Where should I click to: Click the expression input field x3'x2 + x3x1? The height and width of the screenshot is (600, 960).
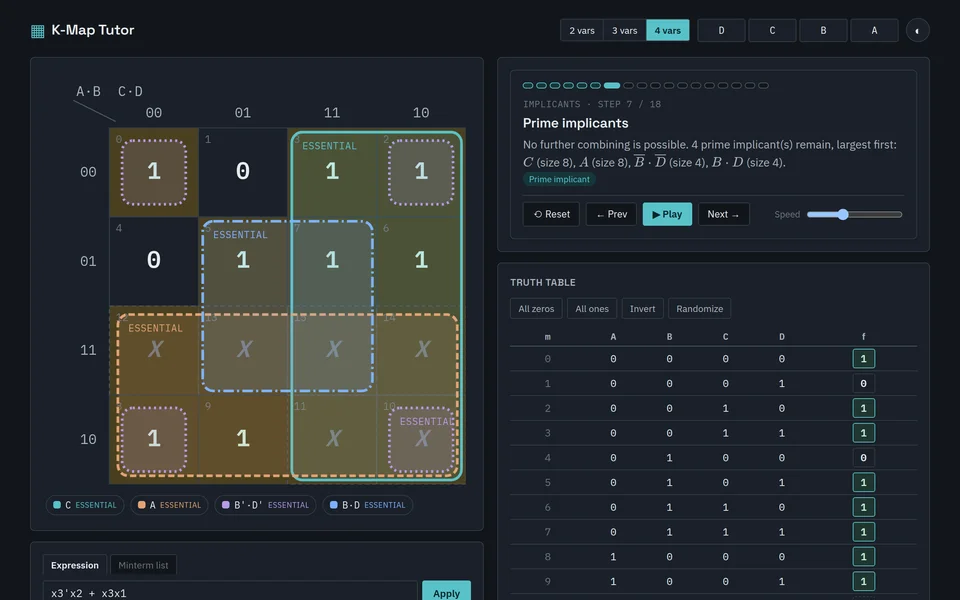point(230,593)
